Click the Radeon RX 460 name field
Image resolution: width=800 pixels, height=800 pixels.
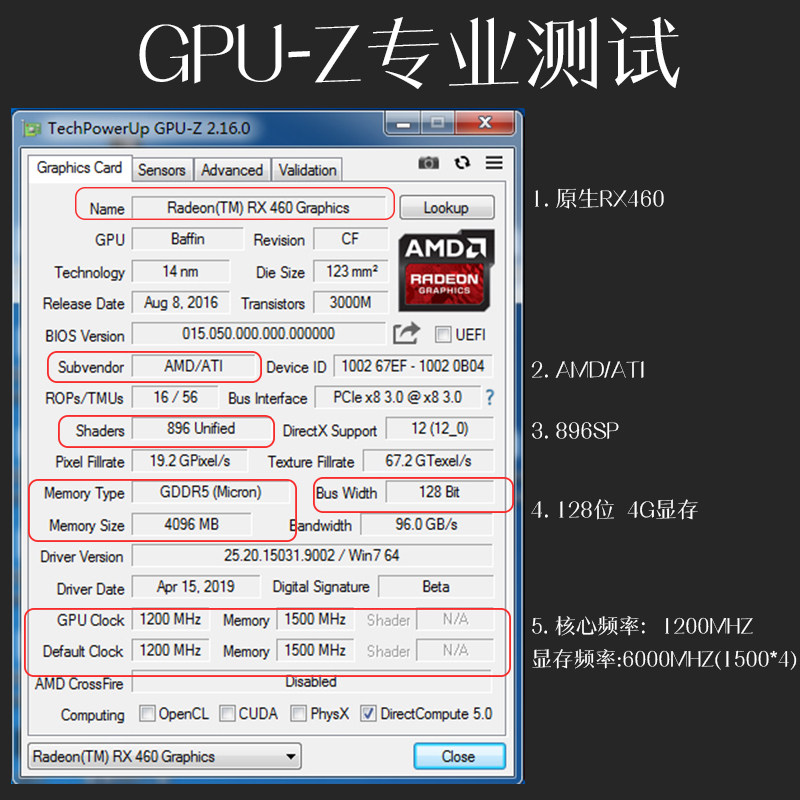coord(258,207)
